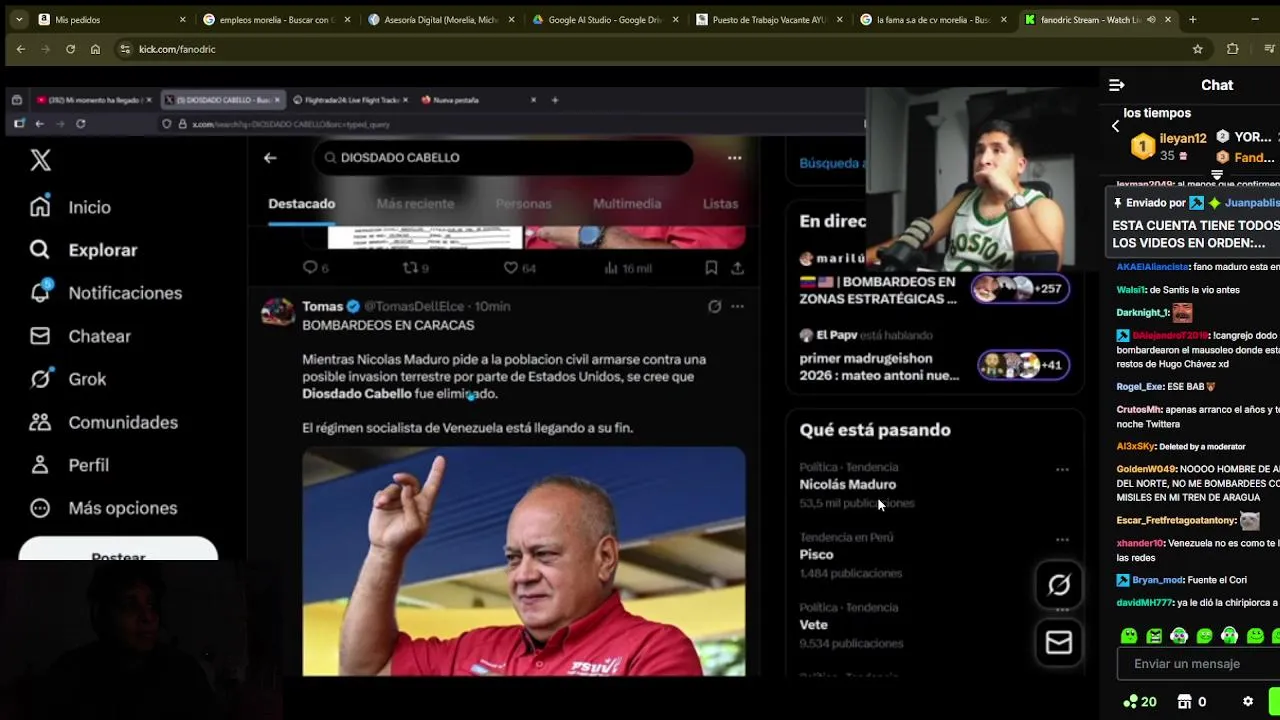Switch to the Destacado tab
This screenshot has height=720, width=1280.
tap(301, 204)
